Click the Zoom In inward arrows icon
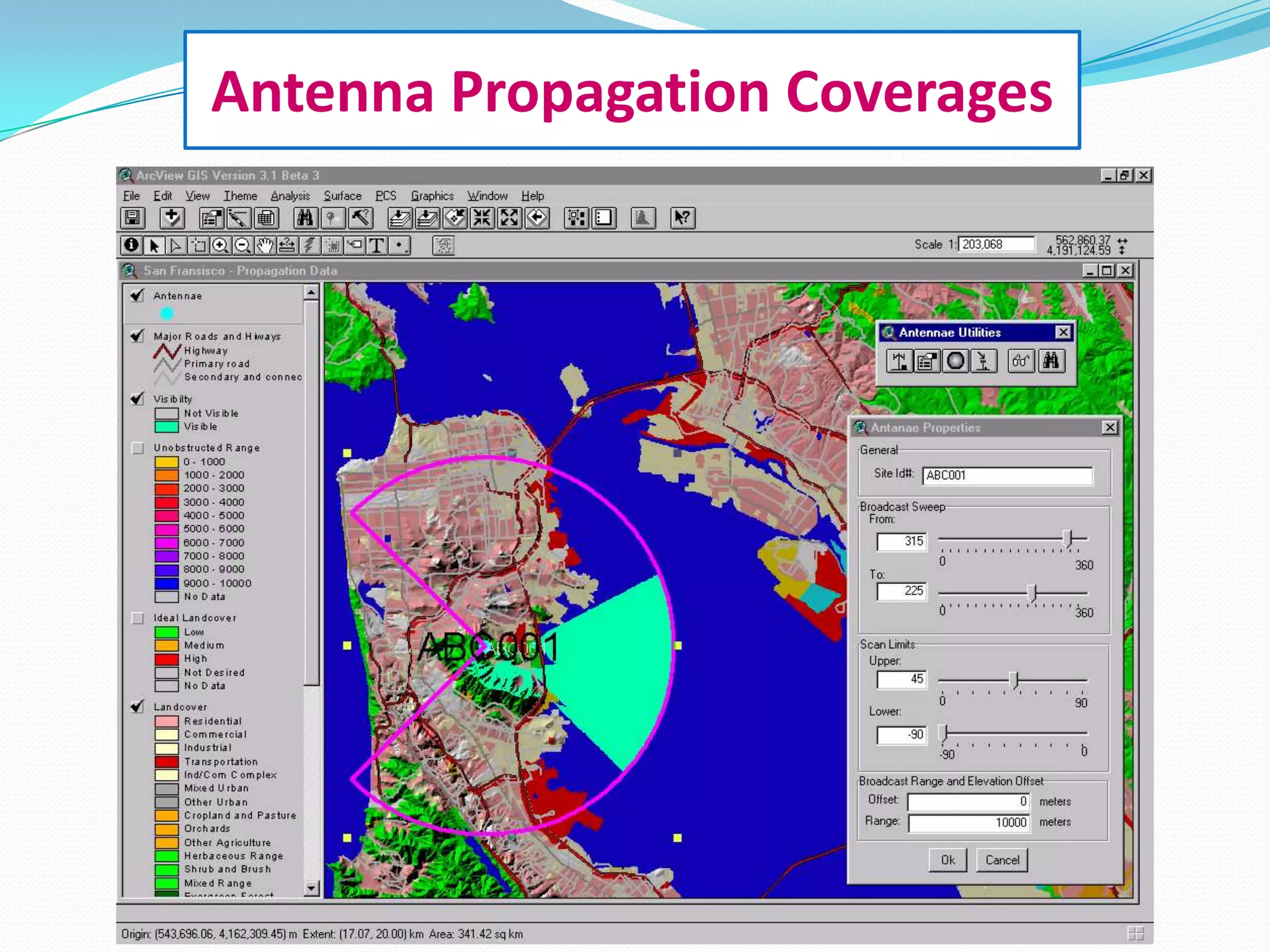This screenshot has height=952, width=1270. [482, 218]
